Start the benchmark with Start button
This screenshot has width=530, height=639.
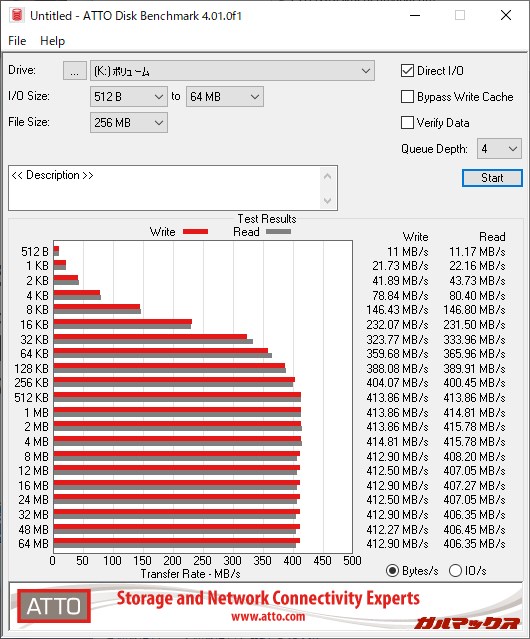click(x=492, y=178)
